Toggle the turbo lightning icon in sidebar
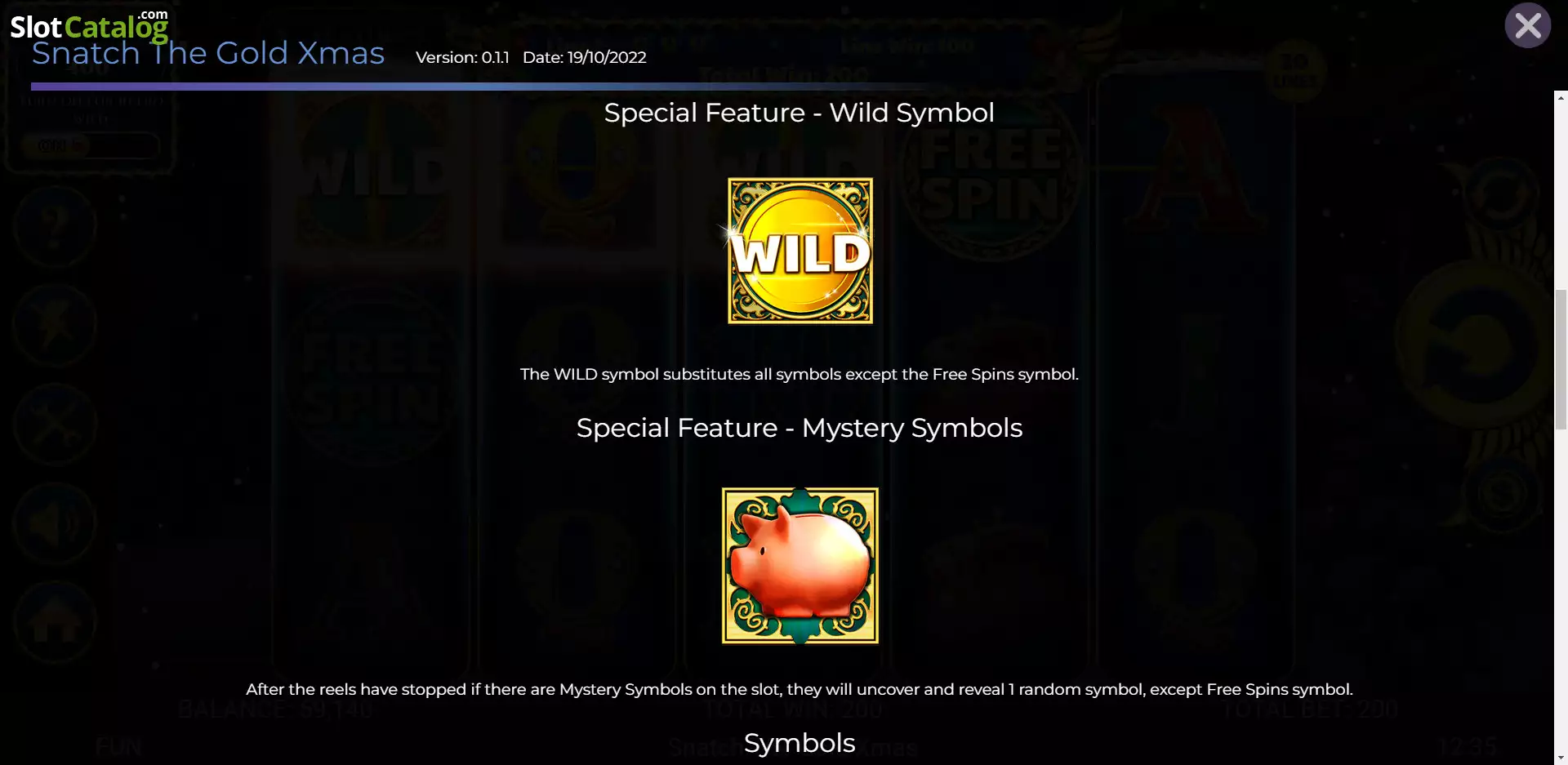 point(55,325)
